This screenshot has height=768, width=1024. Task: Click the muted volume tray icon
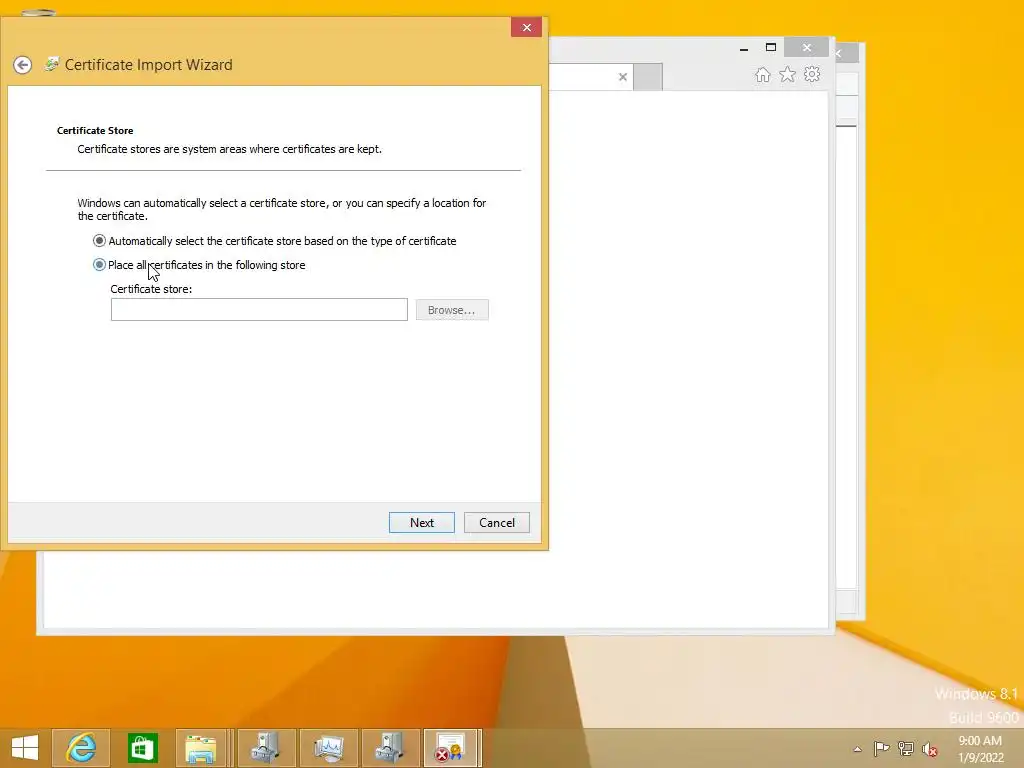(929, 749)
